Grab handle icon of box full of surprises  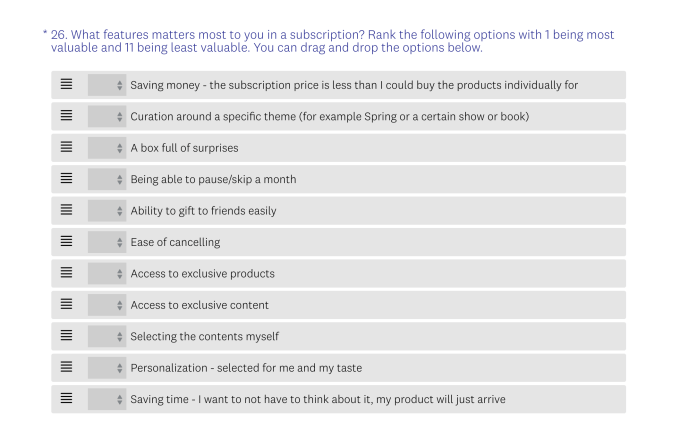click(66, 147)
